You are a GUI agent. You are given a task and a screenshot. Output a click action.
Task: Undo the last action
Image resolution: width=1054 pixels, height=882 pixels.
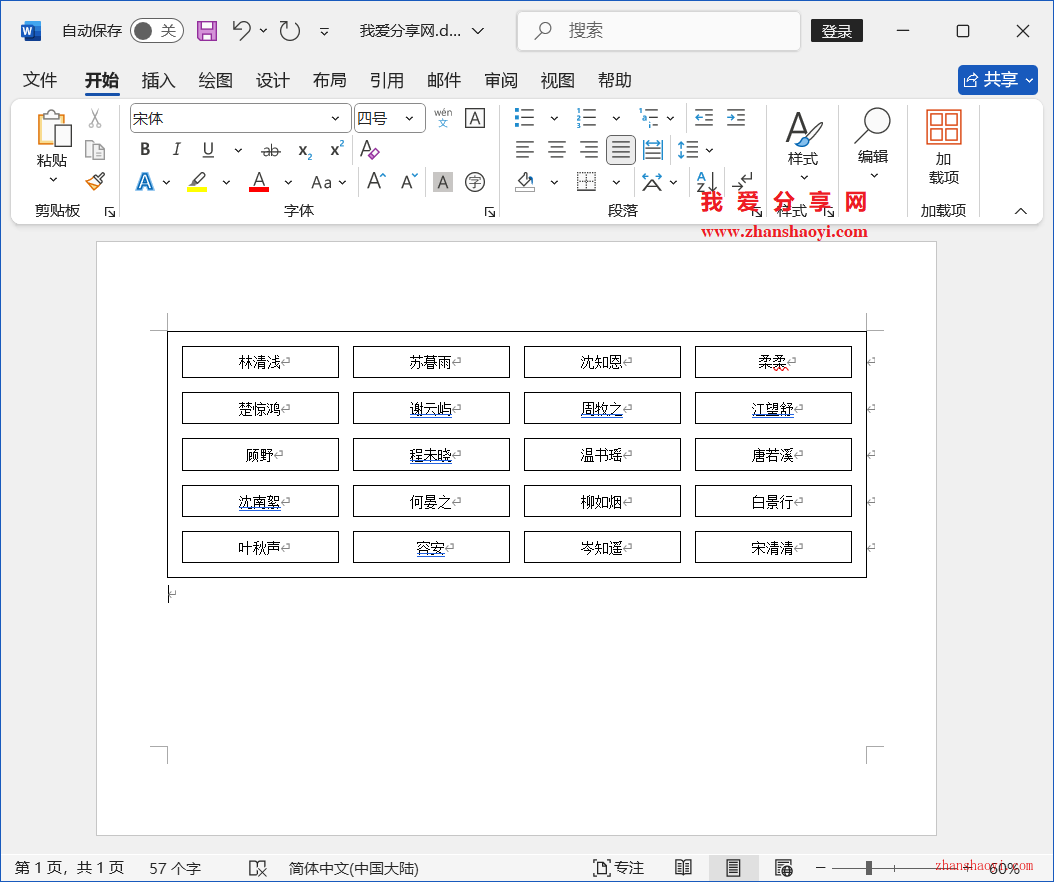click(x=242, y=30)
